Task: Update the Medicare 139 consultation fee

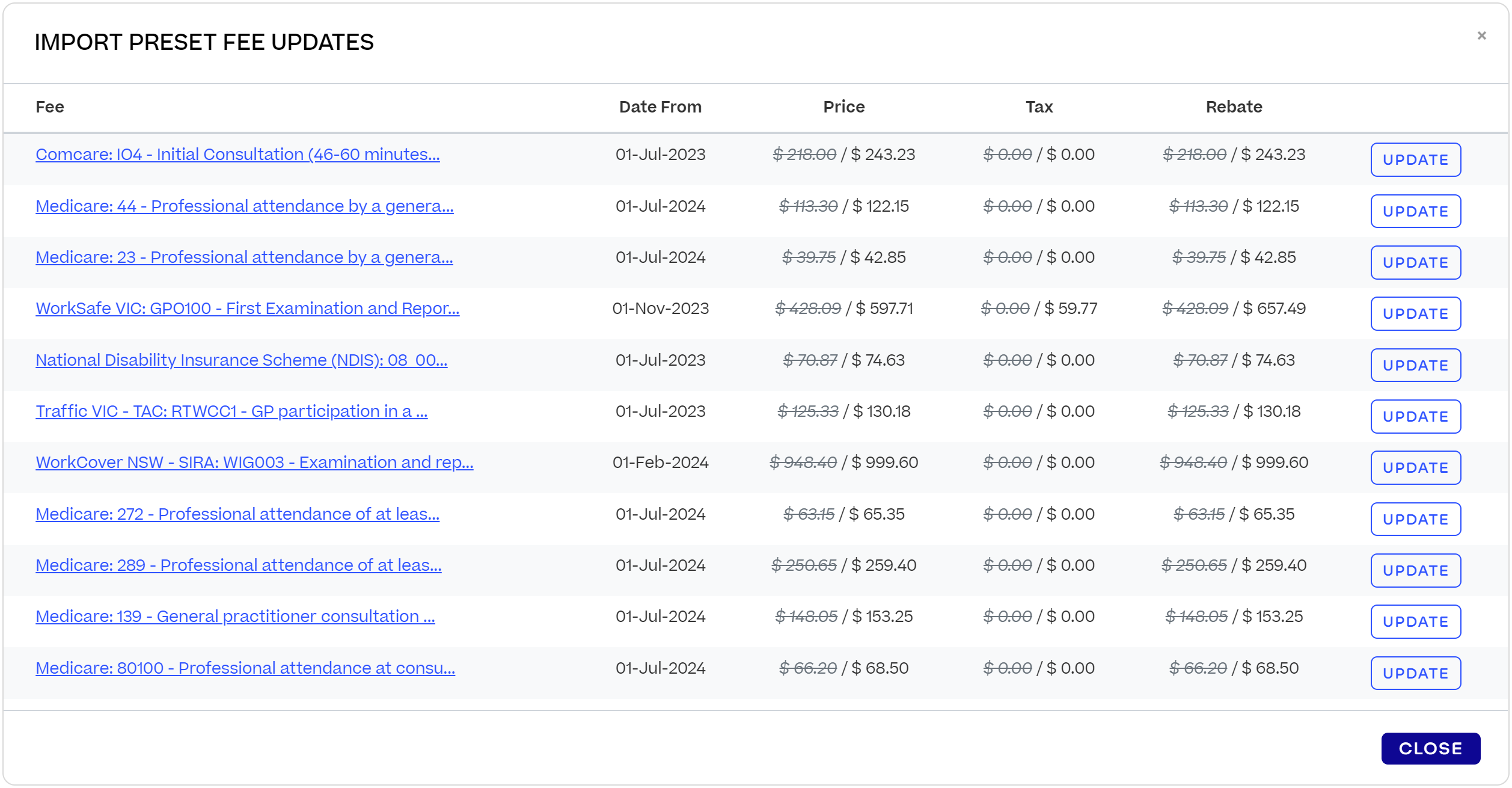Action: coord(1415,621)
